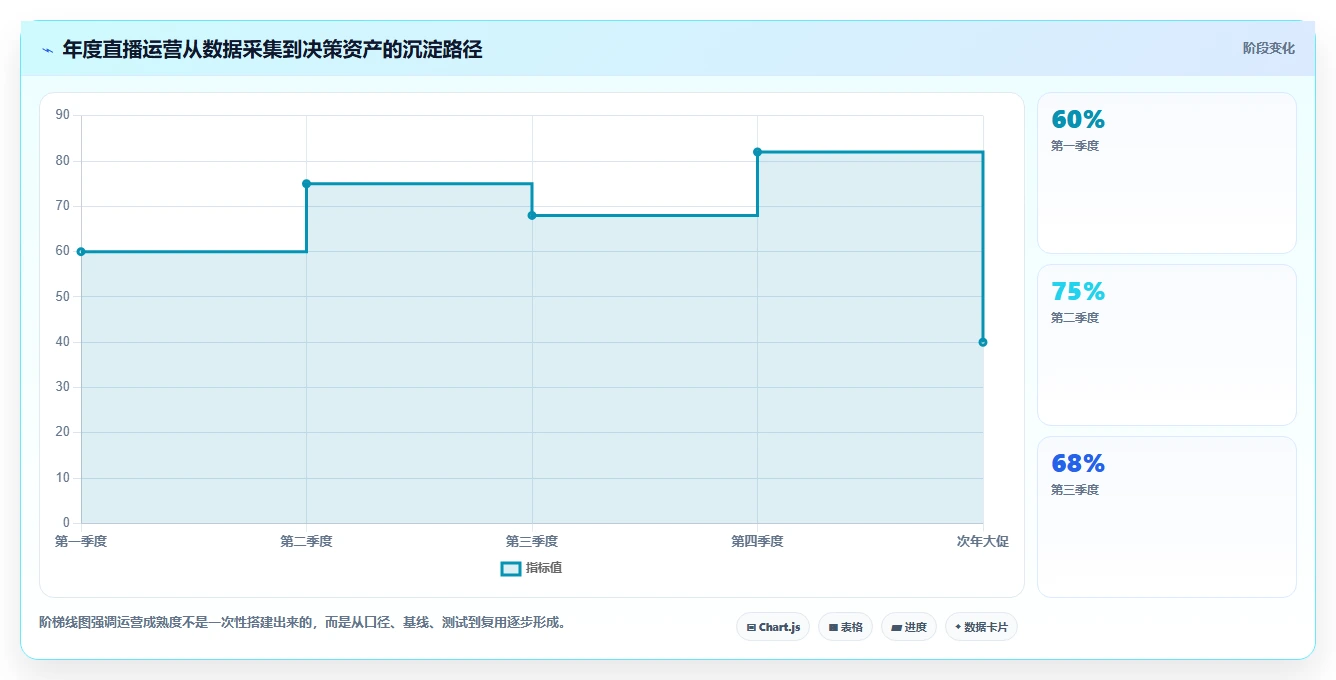Open the 60% 第一季度 stat card
Screen dimensions: 1336x680
(x=1166, y=173)
